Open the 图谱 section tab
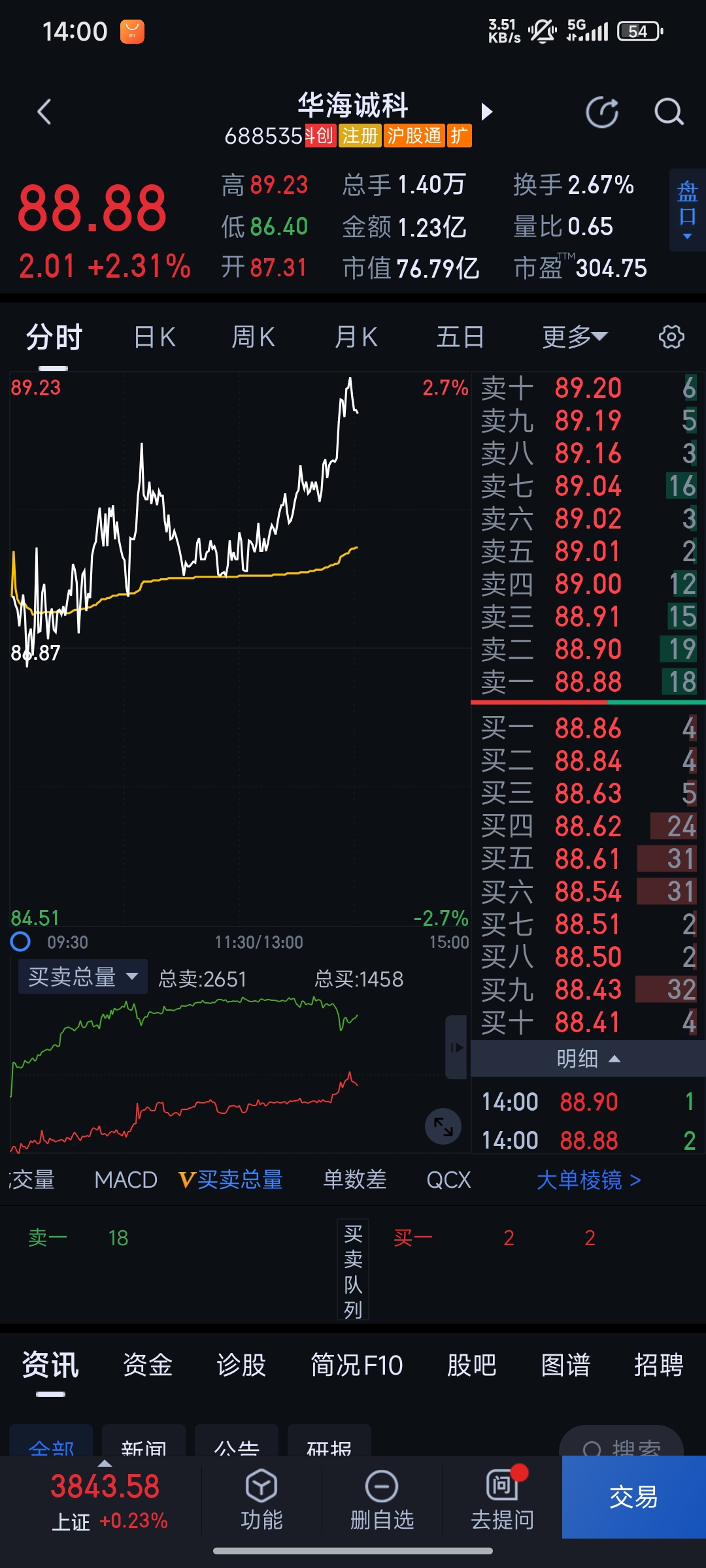The width and height of the screenshot is (706, 1568). coord(566,1365)
